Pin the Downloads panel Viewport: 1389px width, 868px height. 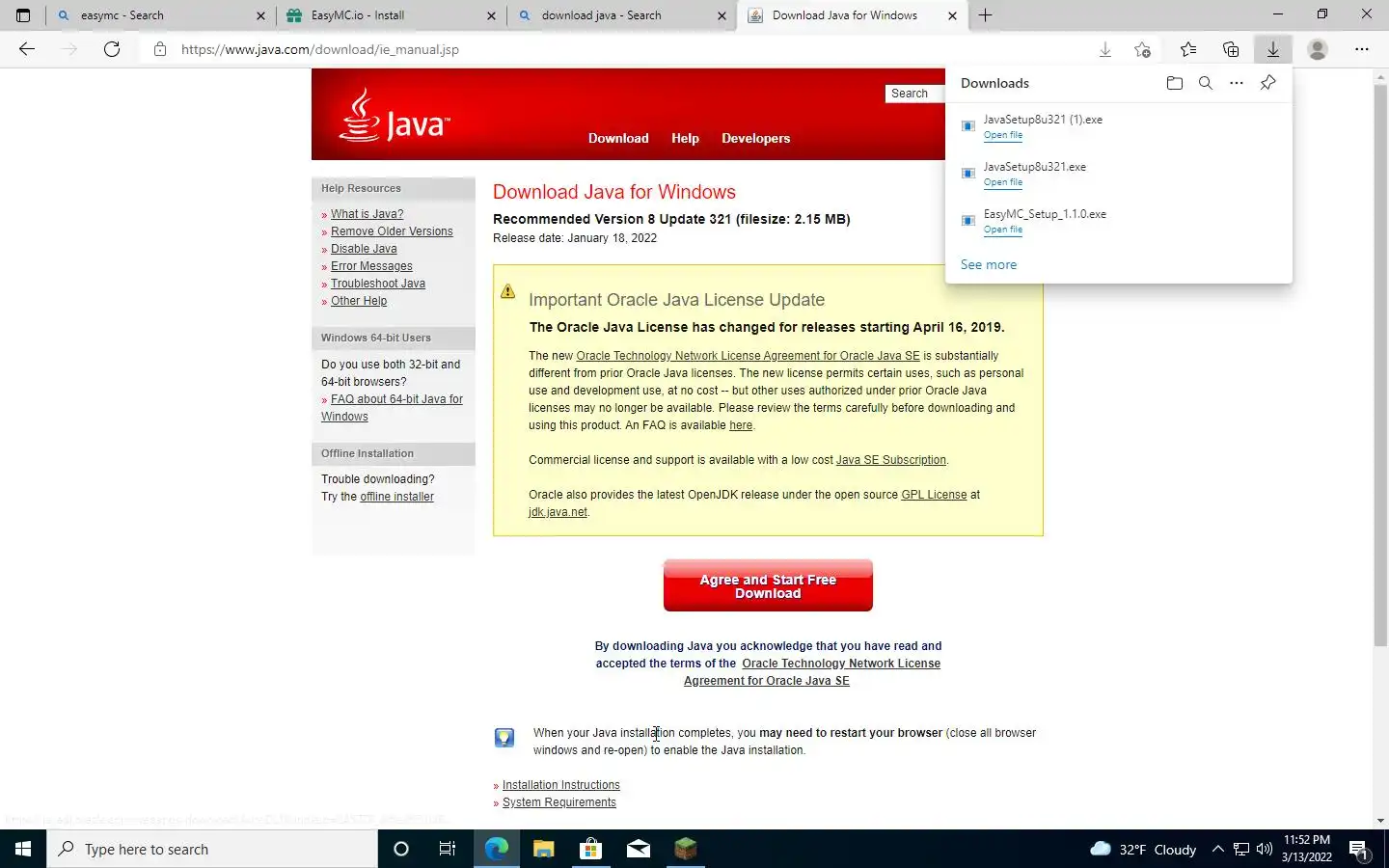(x=1268, y=83)
